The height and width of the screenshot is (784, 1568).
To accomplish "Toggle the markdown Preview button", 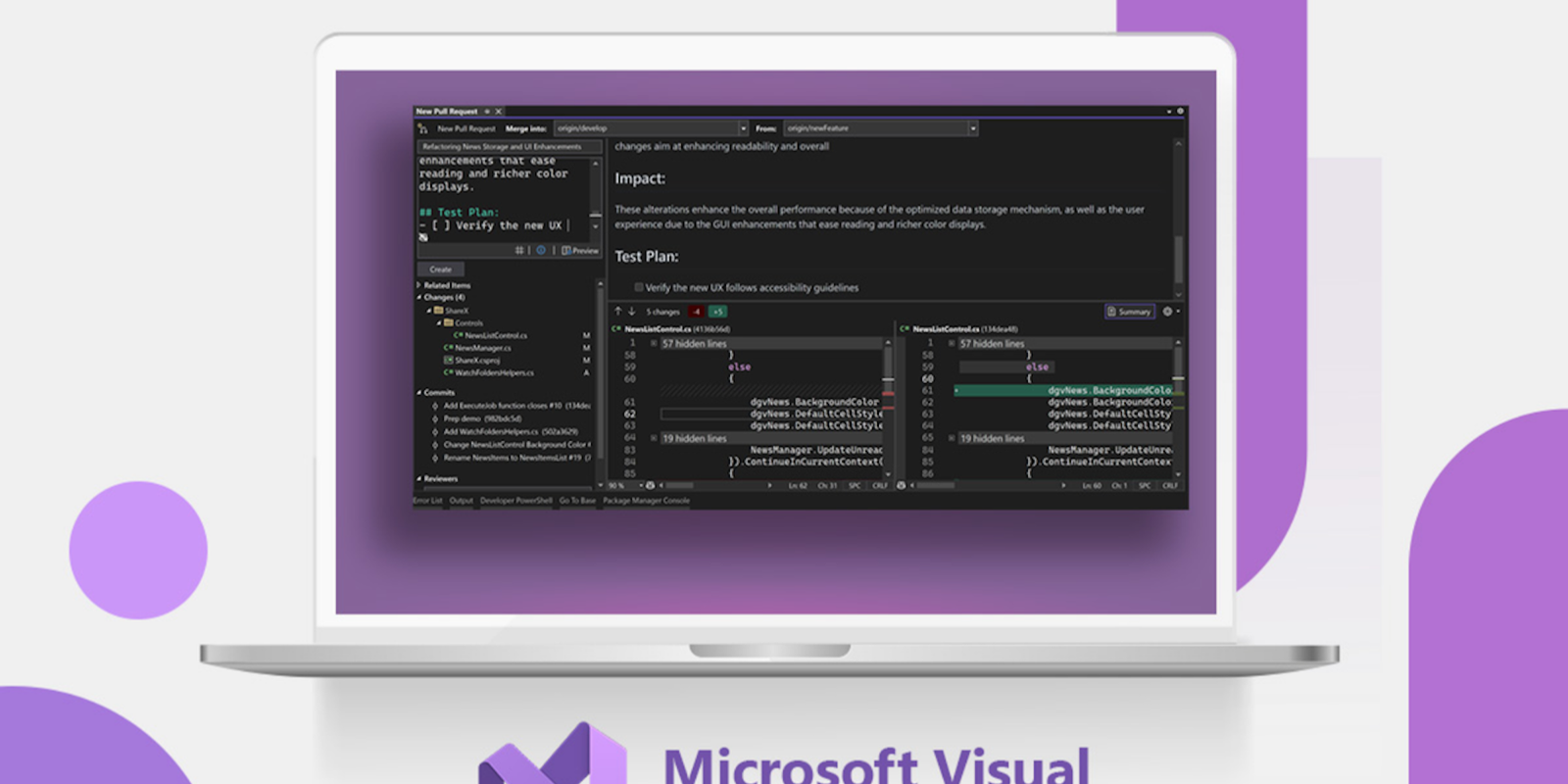I will (580, 251).
